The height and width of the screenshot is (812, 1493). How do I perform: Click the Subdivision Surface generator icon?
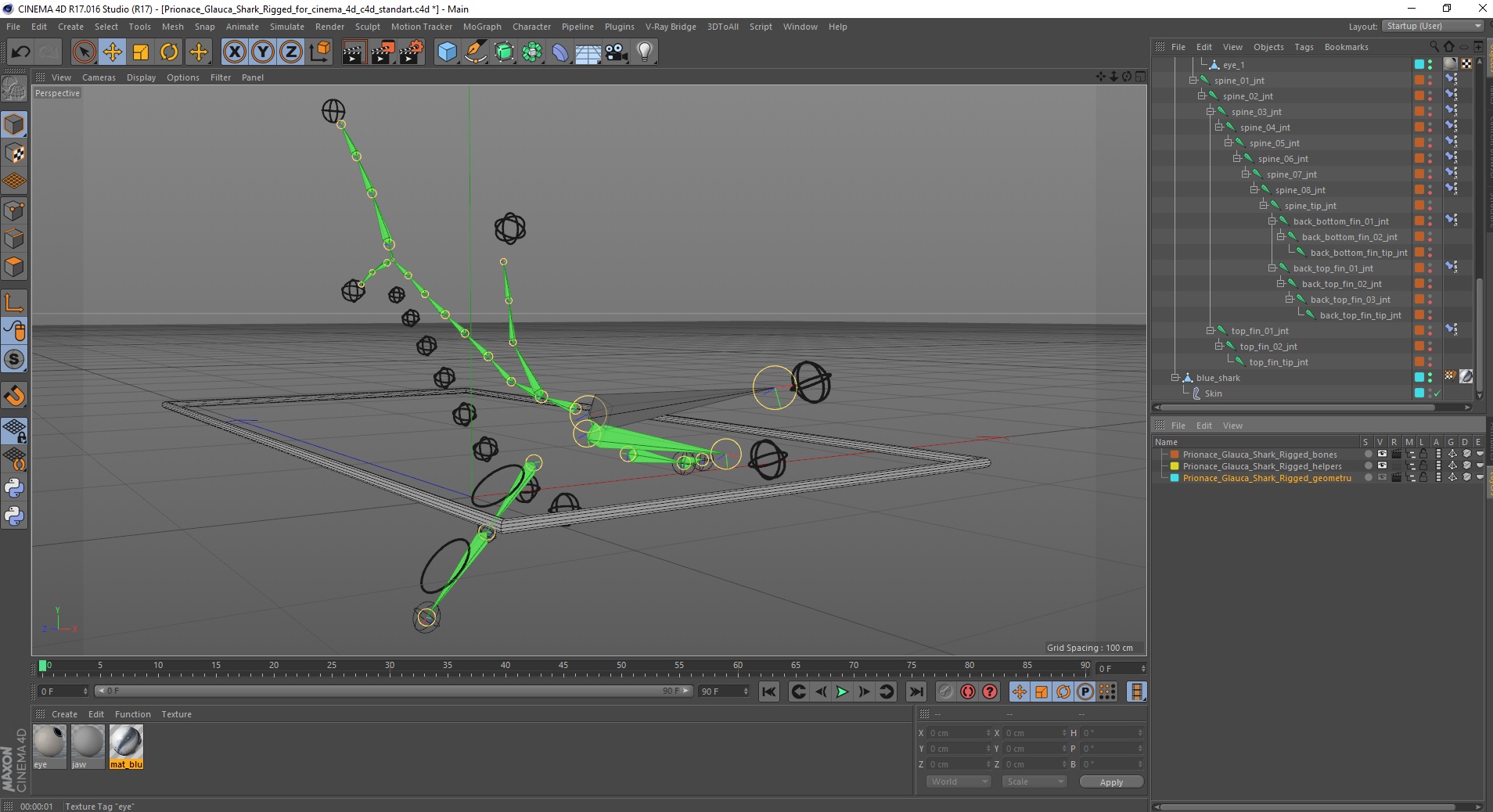click(x=504, y=52)
